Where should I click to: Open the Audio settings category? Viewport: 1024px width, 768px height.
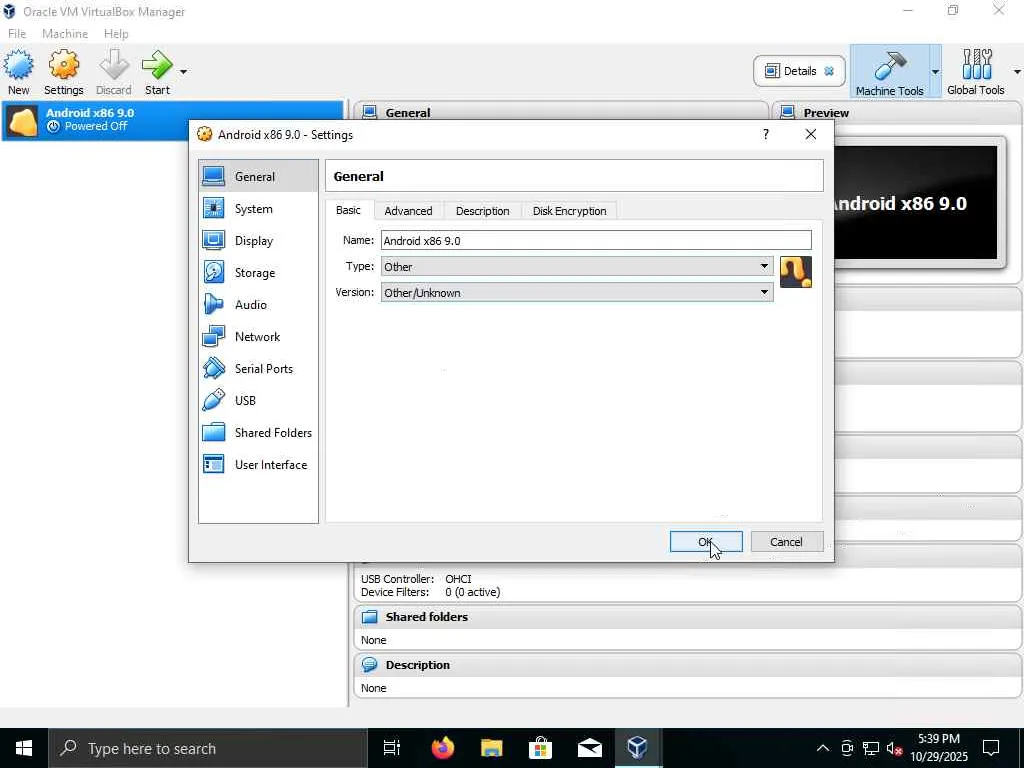pyautogui.click(x=258, y=304)
